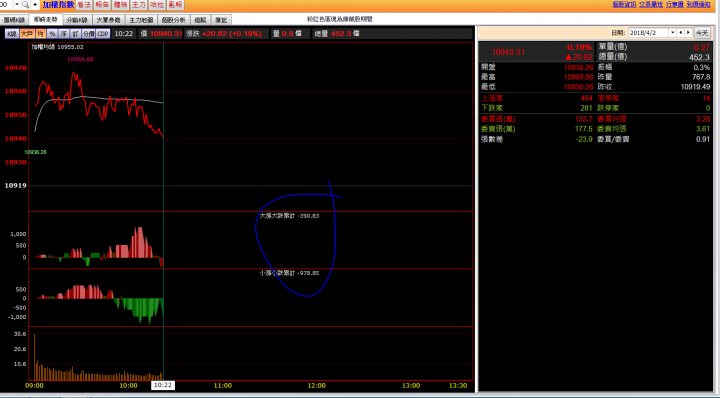Click the 張數差 -23.9 value
The width and height of the screenshot is (720, 398).
pyautogui.click(x=584, y=139)
